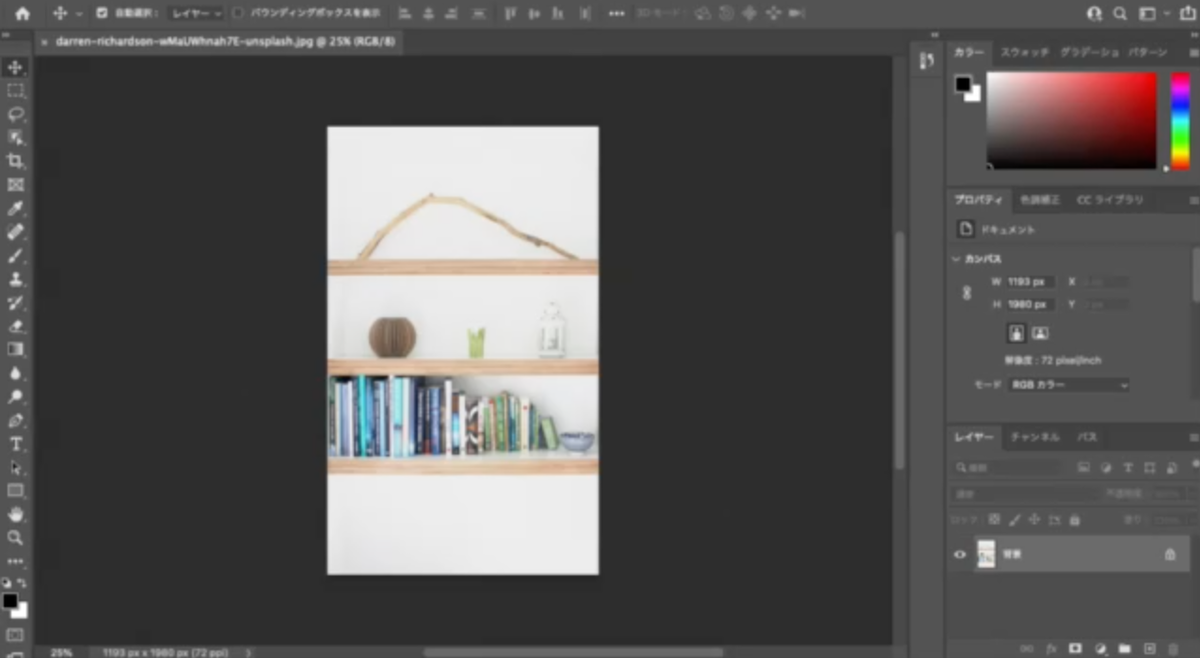Select the Rectangular Marquee tool
This screenshot has height=658, width=1200.
coord(15,91)
